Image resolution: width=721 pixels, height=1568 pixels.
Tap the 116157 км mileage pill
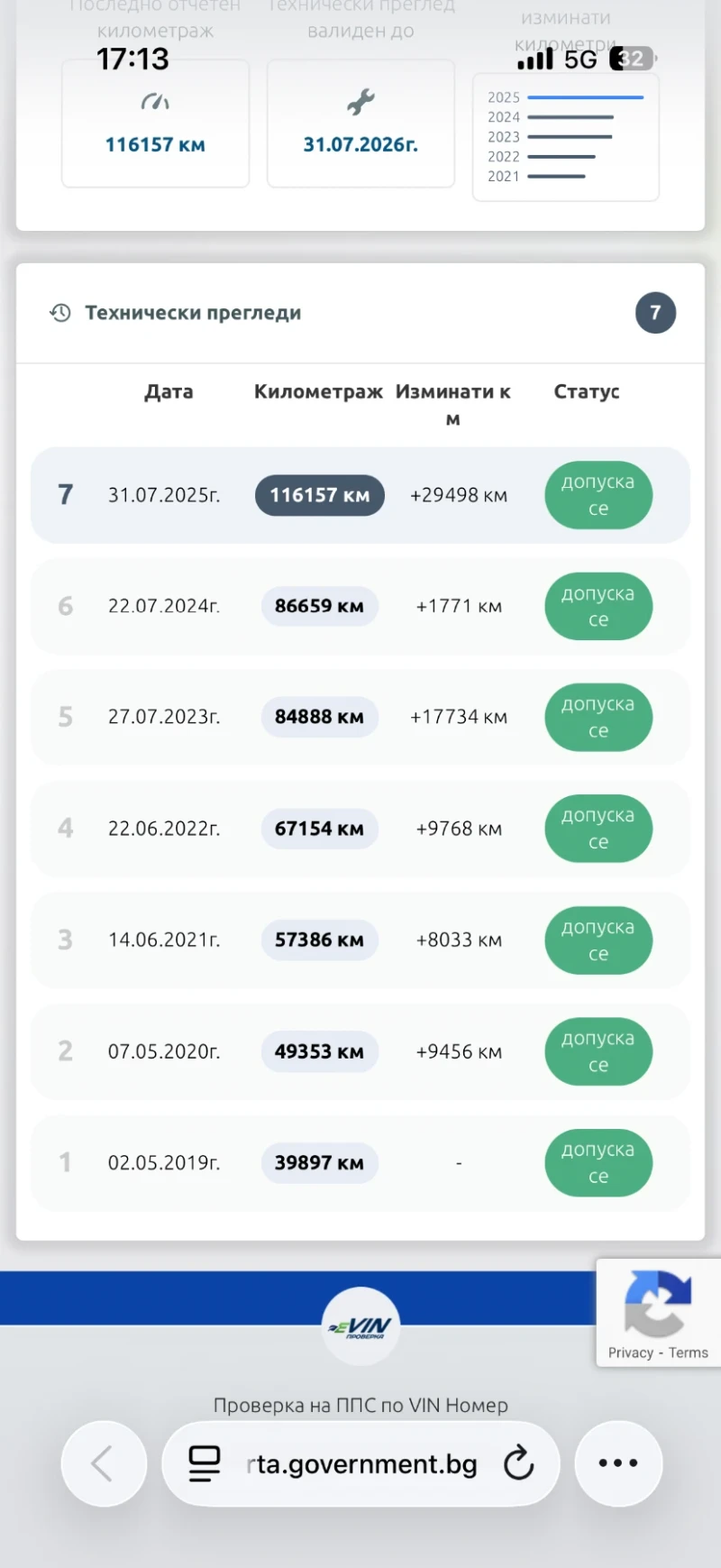(x=320, y=495)
